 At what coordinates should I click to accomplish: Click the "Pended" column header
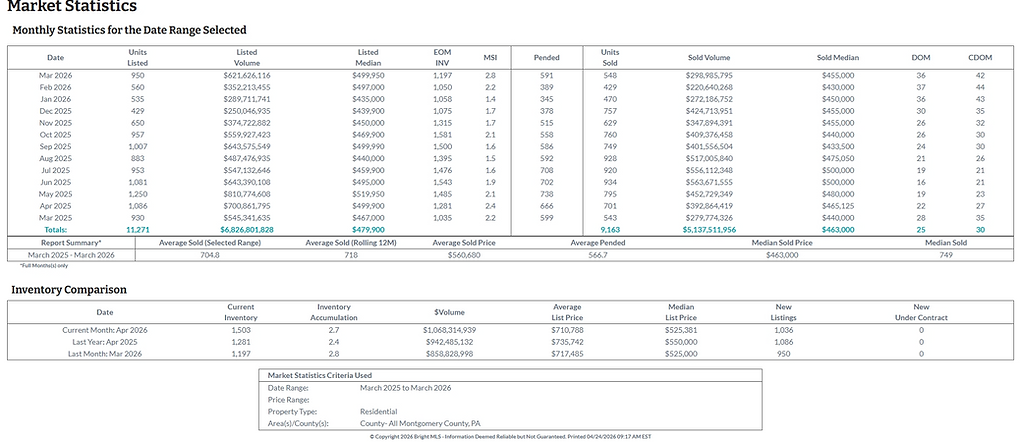click(x=546, y=57)
